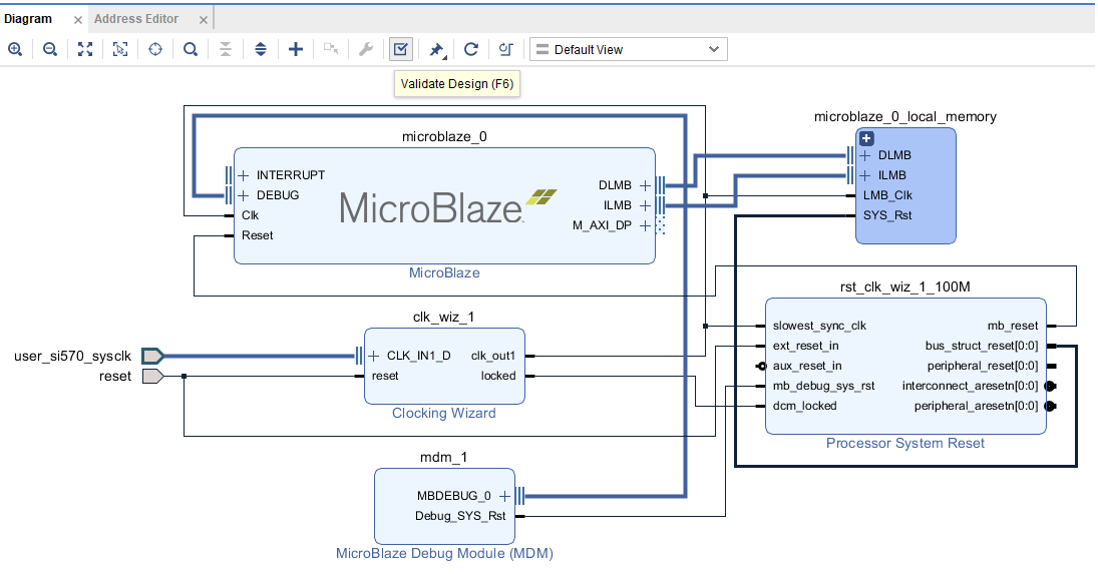1098x578 pixels.
Task: Expand MBDEBUG_0 interface on mdm_1
Action: click(505, 495)
